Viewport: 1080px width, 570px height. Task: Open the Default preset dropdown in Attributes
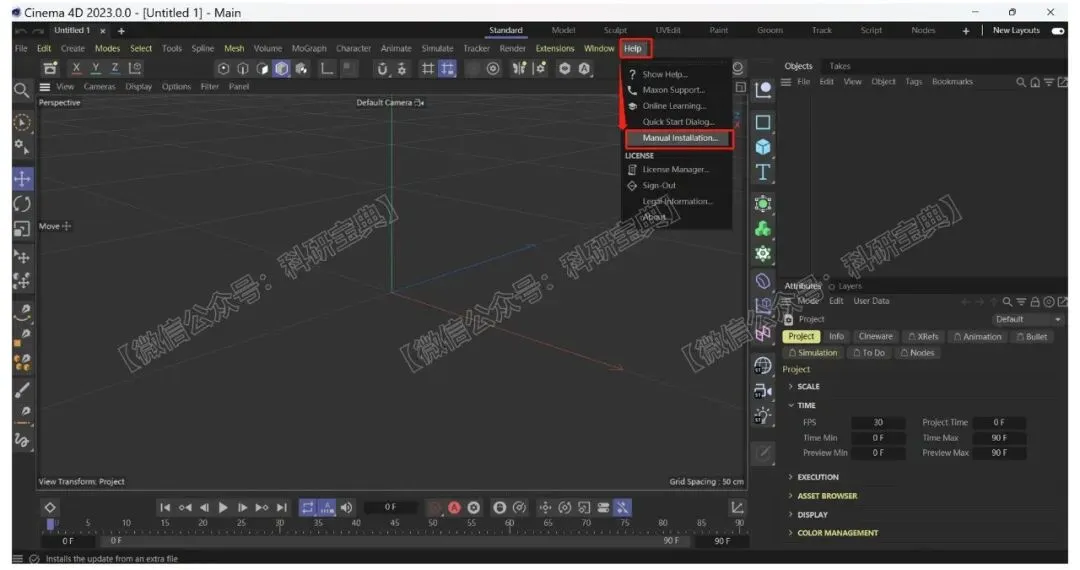pos(1028,319)
